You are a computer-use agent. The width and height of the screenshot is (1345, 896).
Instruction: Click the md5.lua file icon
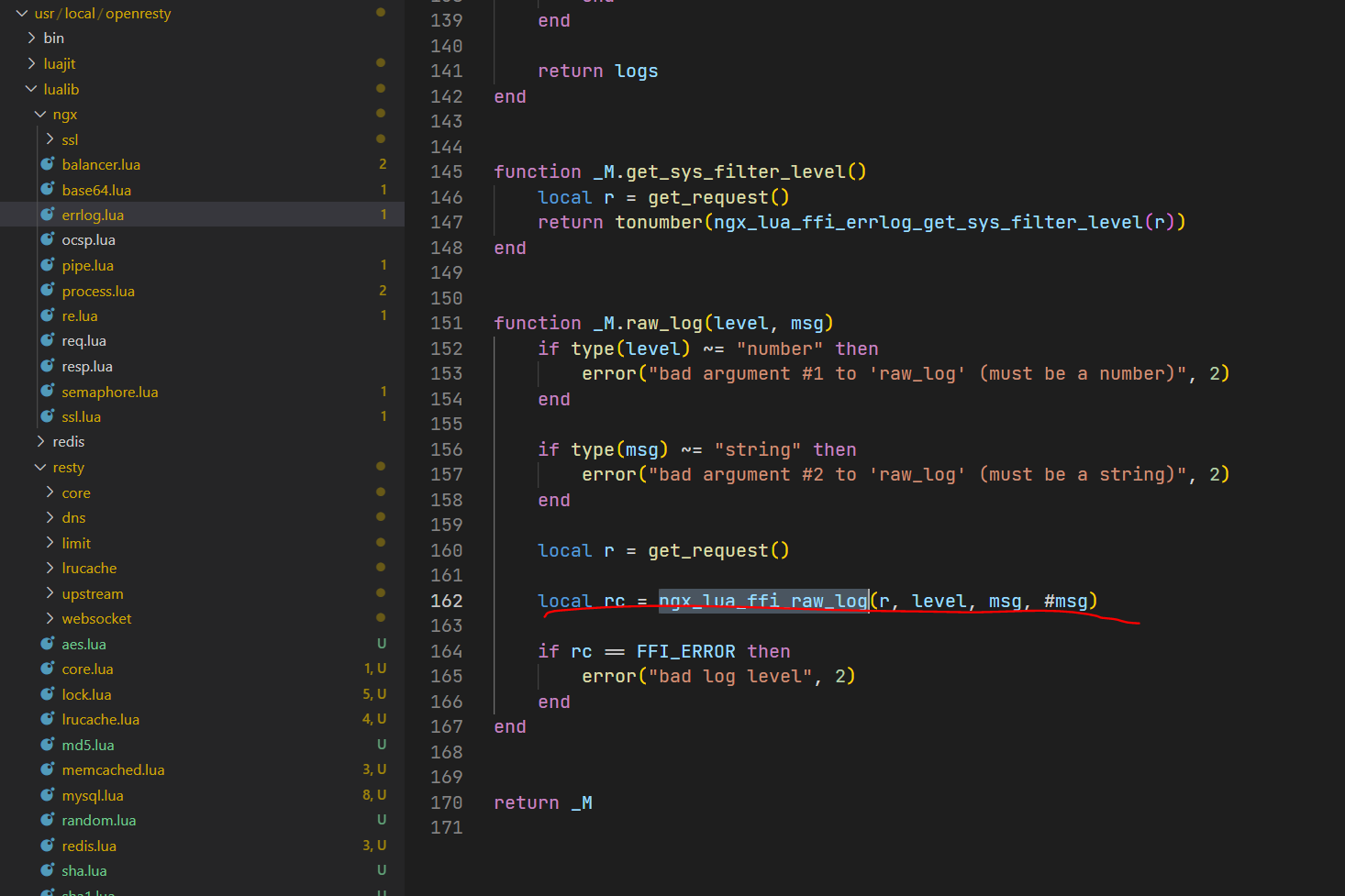[x=48, y=745]
